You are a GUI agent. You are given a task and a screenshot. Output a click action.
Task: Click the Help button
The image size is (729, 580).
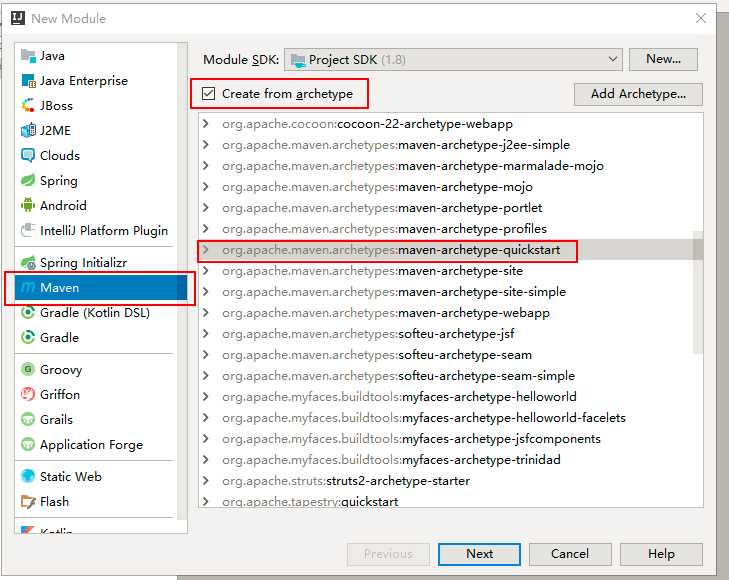[661, 554]
